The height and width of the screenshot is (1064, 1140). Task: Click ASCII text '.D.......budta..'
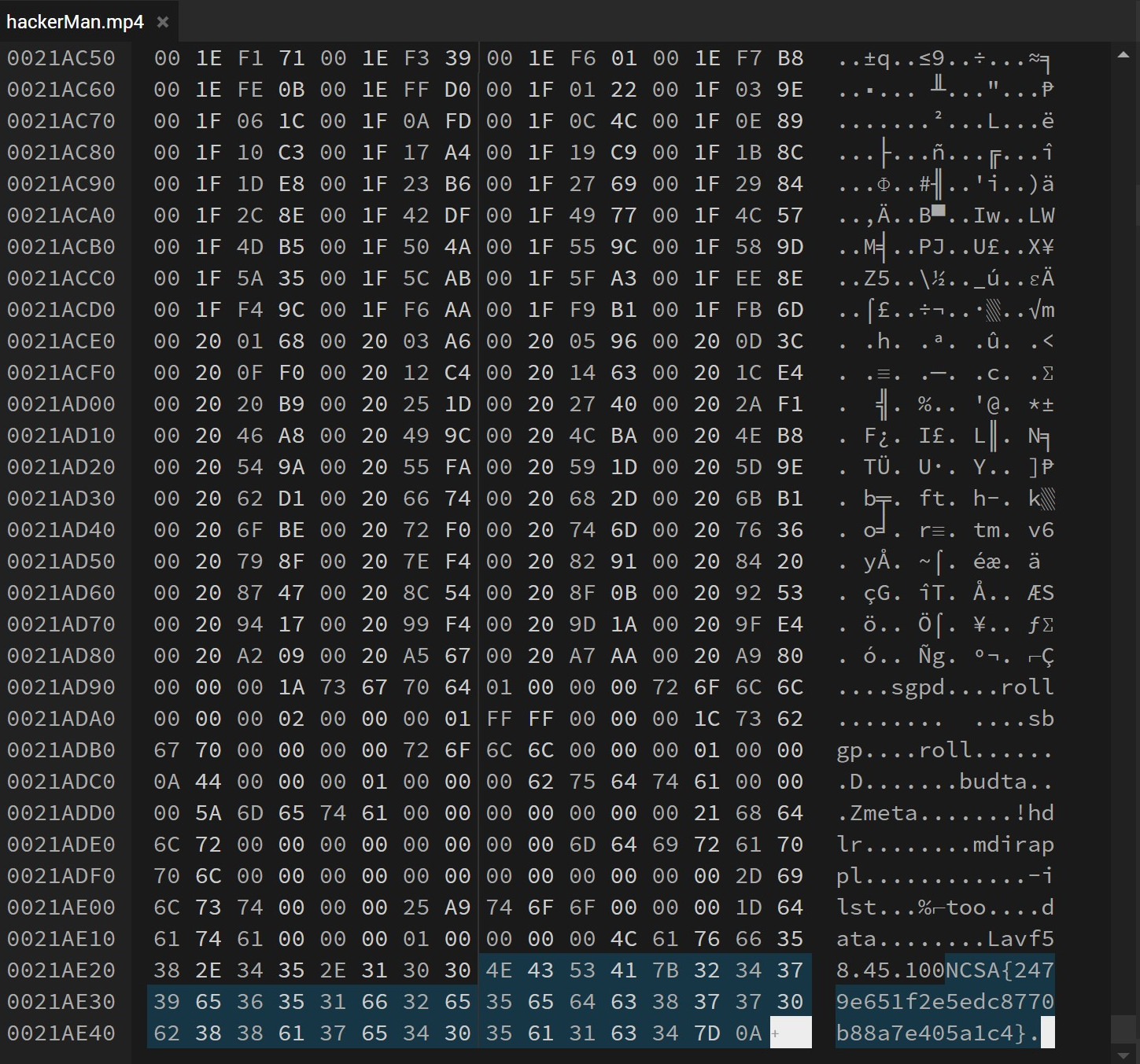[946, 782]
